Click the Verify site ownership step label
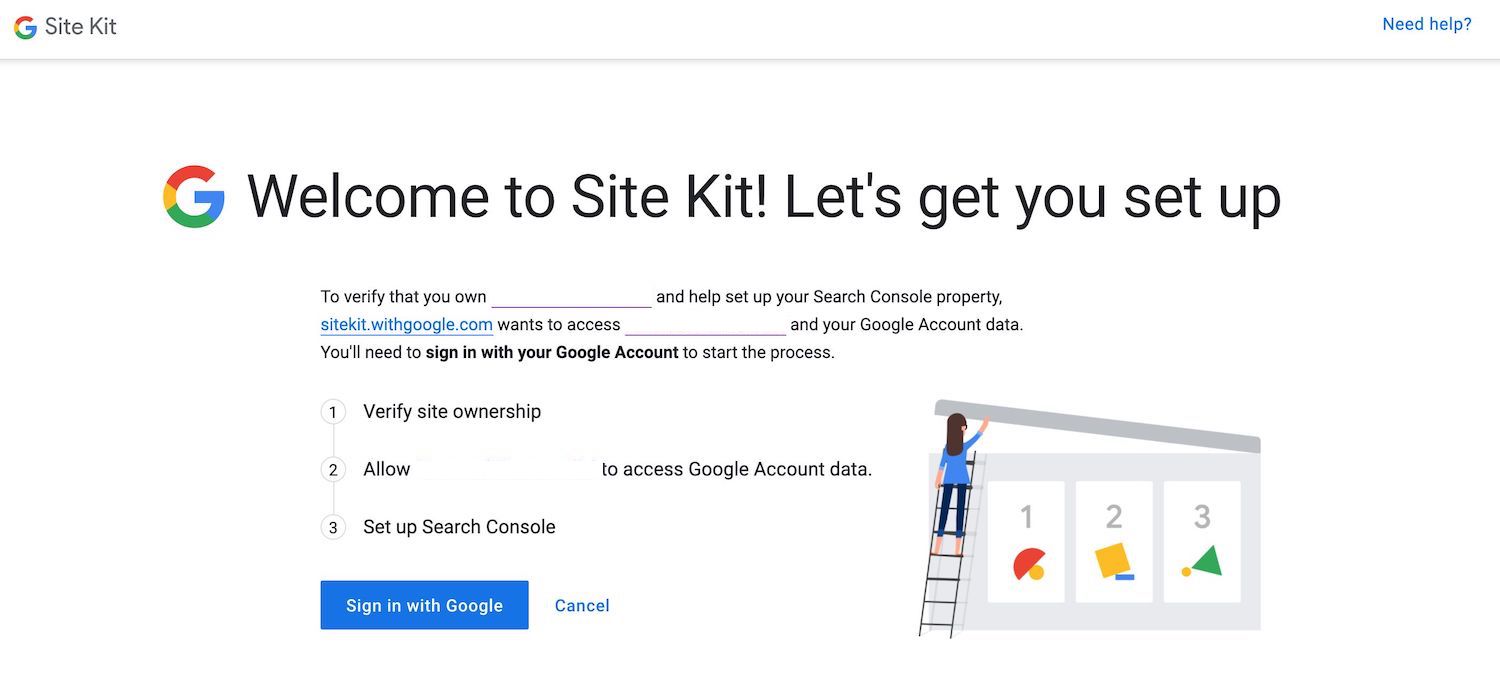The height and width of the screenshot is (697, 1500). pos(452,411)
